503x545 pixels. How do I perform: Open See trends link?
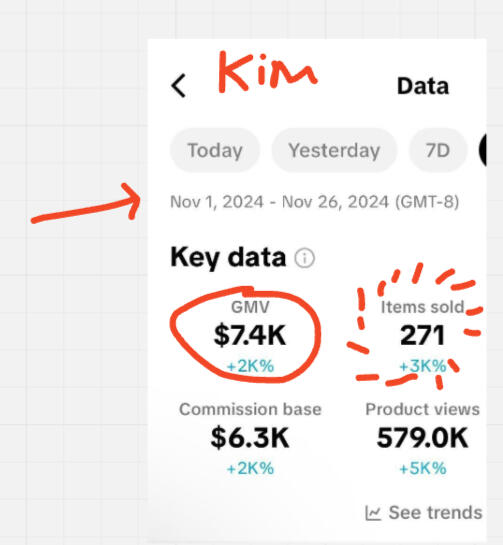(x=424, y=513)
